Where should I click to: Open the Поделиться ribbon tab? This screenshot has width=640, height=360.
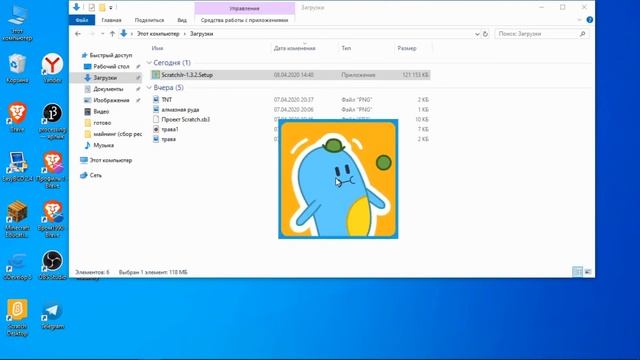coord(149,20)
